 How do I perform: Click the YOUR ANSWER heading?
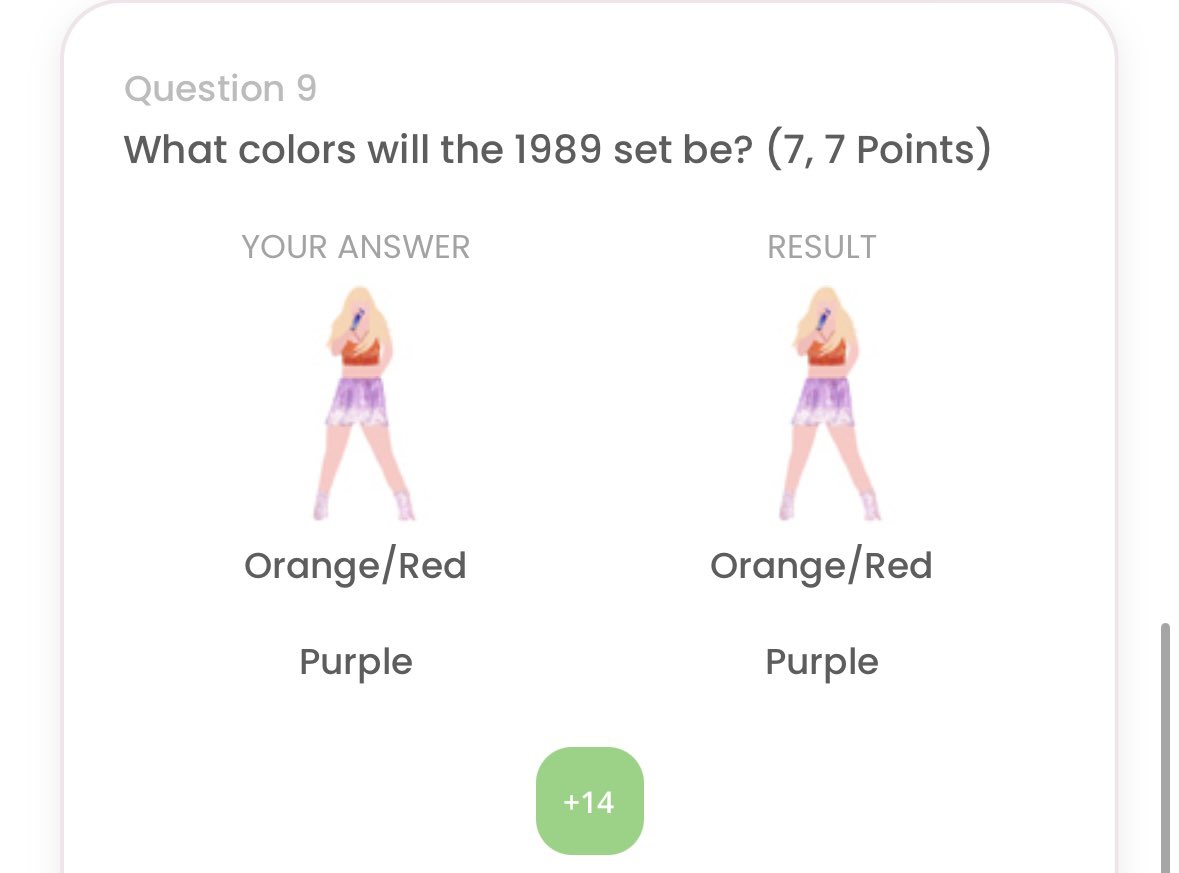click(356, 247)
